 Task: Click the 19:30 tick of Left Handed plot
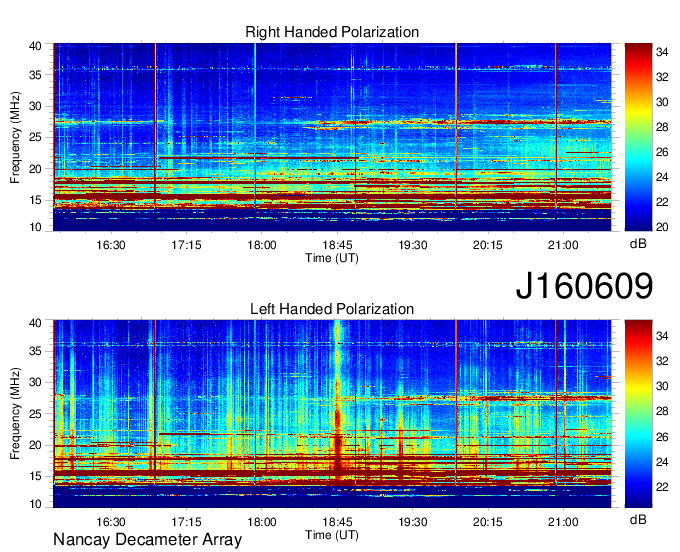click(413, 522)
